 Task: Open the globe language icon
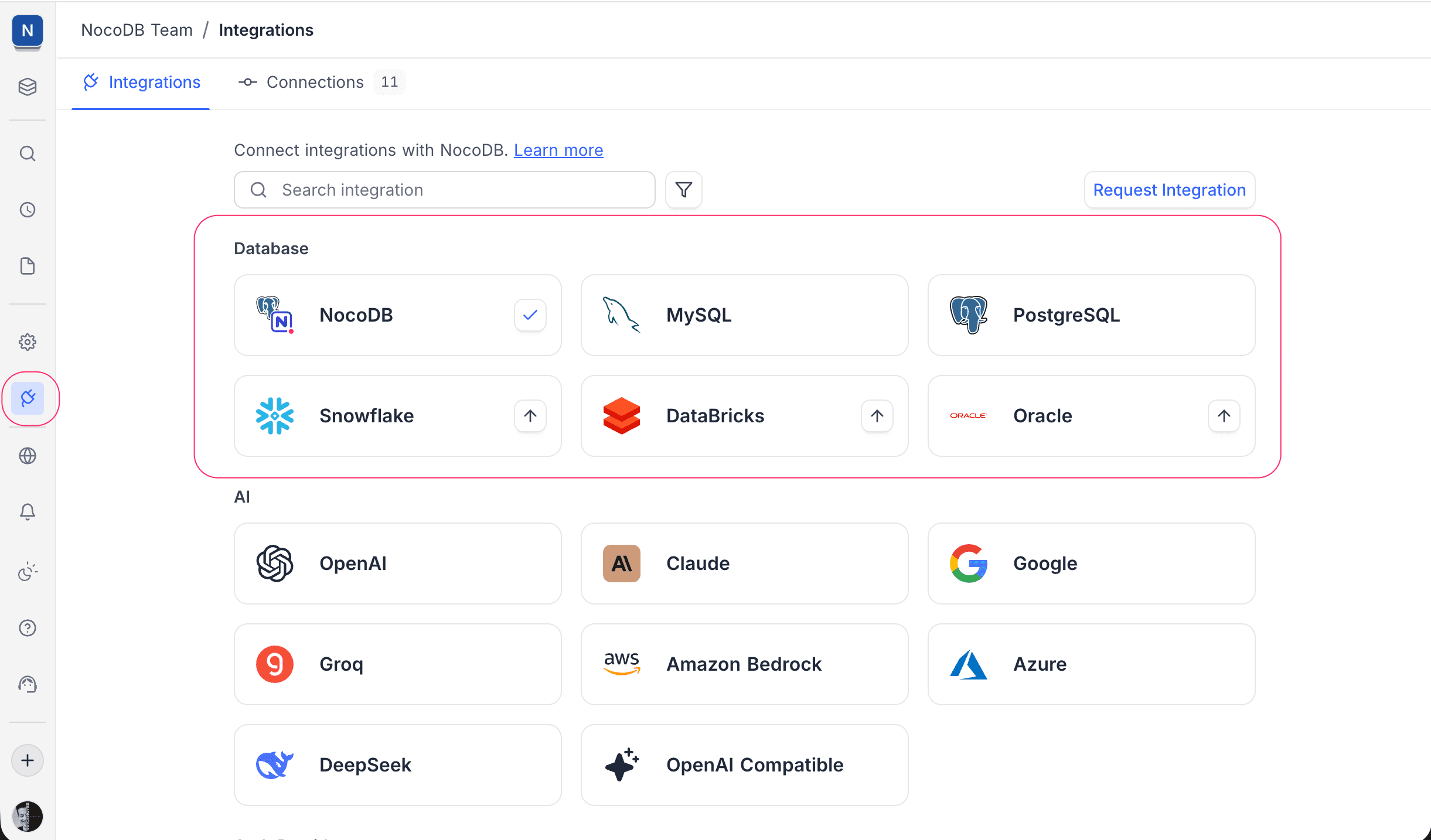tap(28, 456)
